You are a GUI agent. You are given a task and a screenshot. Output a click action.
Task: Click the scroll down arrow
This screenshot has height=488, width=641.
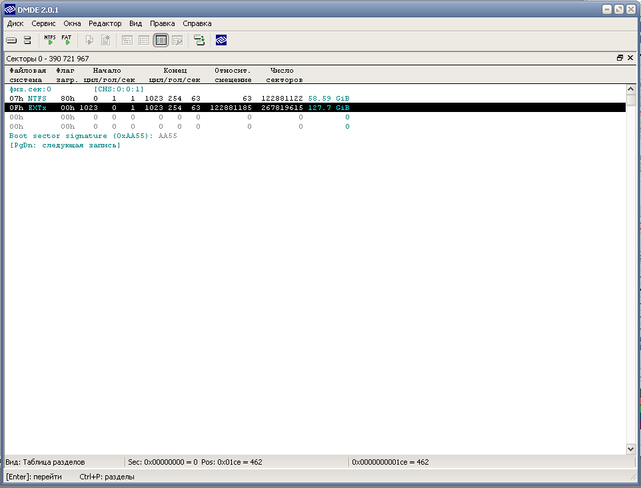click(x=630, y=449)
